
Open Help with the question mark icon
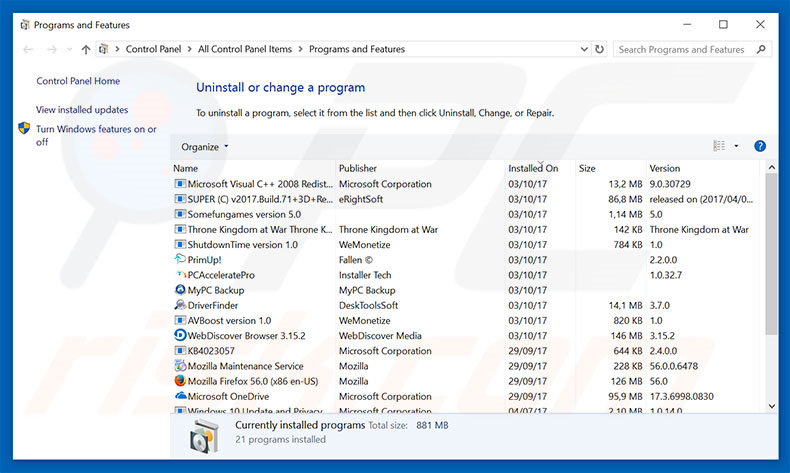(760, 146)
